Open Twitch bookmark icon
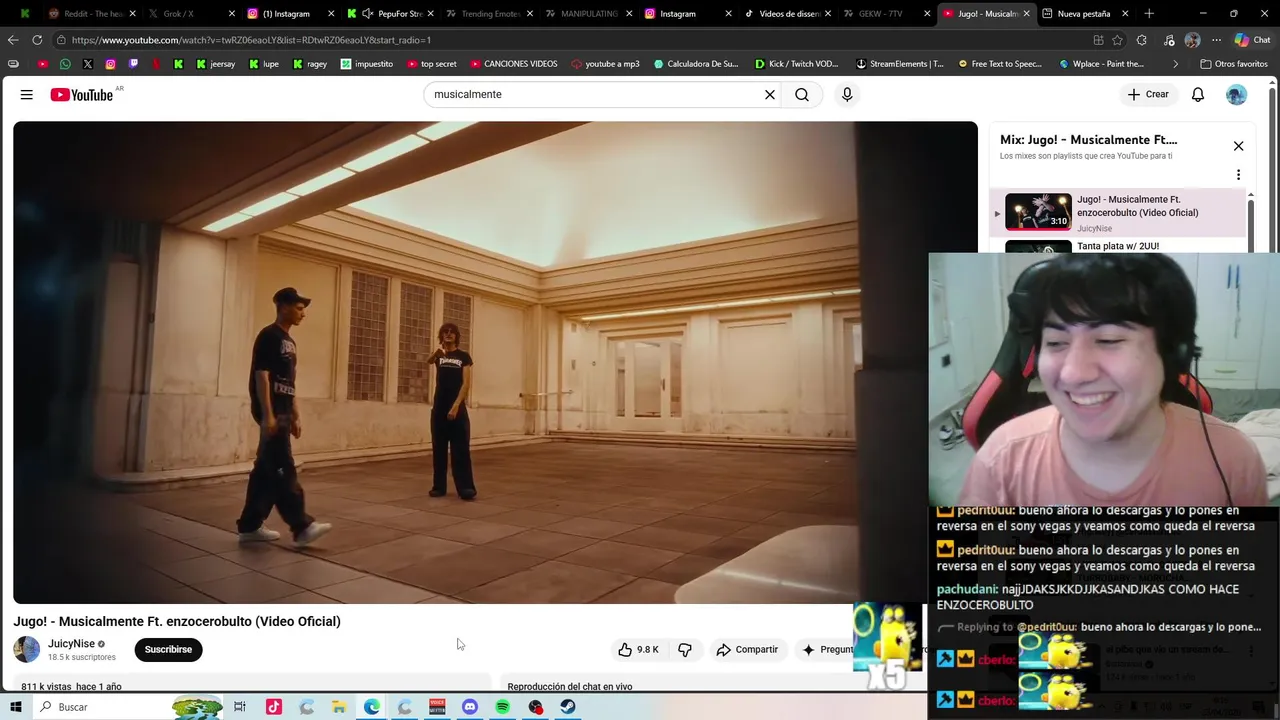Screen dimensions: 1280x720 pyautogui.click(x=133, y=64)
